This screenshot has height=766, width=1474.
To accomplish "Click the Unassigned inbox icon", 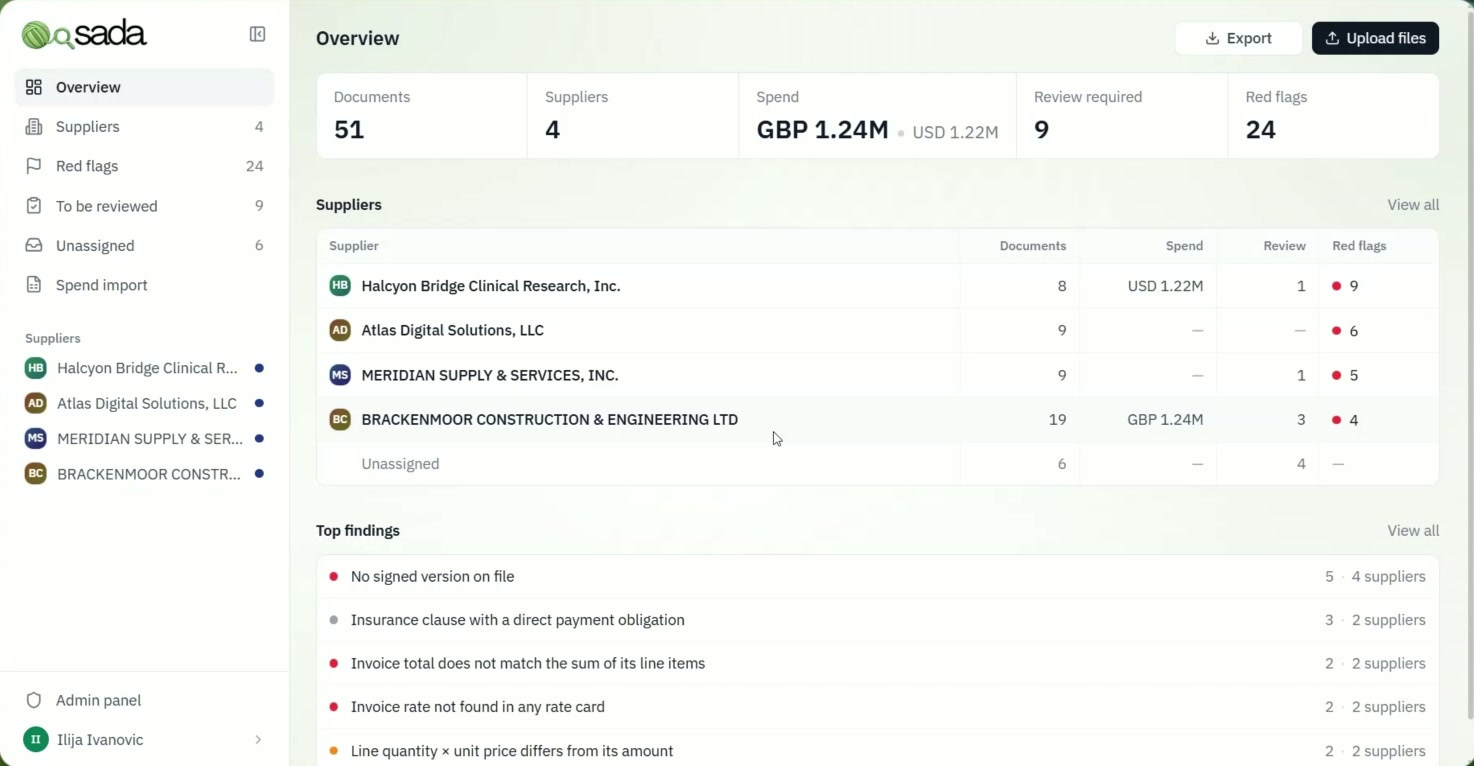I will 34,245.
